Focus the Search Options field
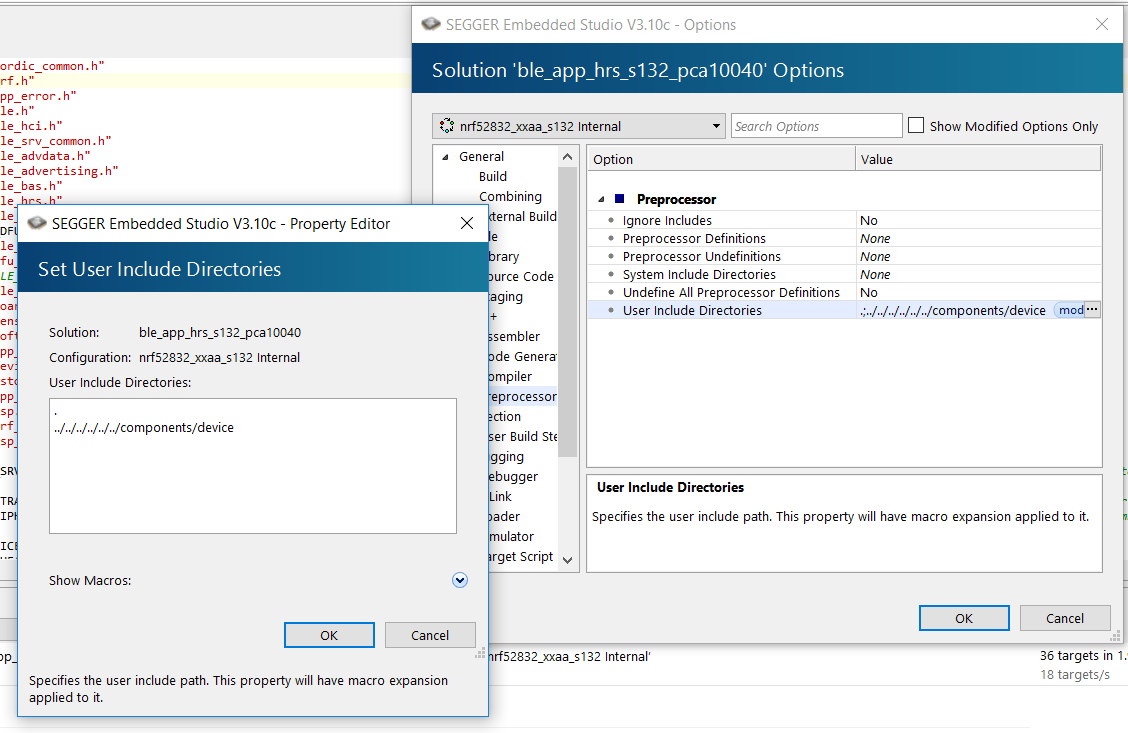 pyautogui.click(x=816, y=126)
